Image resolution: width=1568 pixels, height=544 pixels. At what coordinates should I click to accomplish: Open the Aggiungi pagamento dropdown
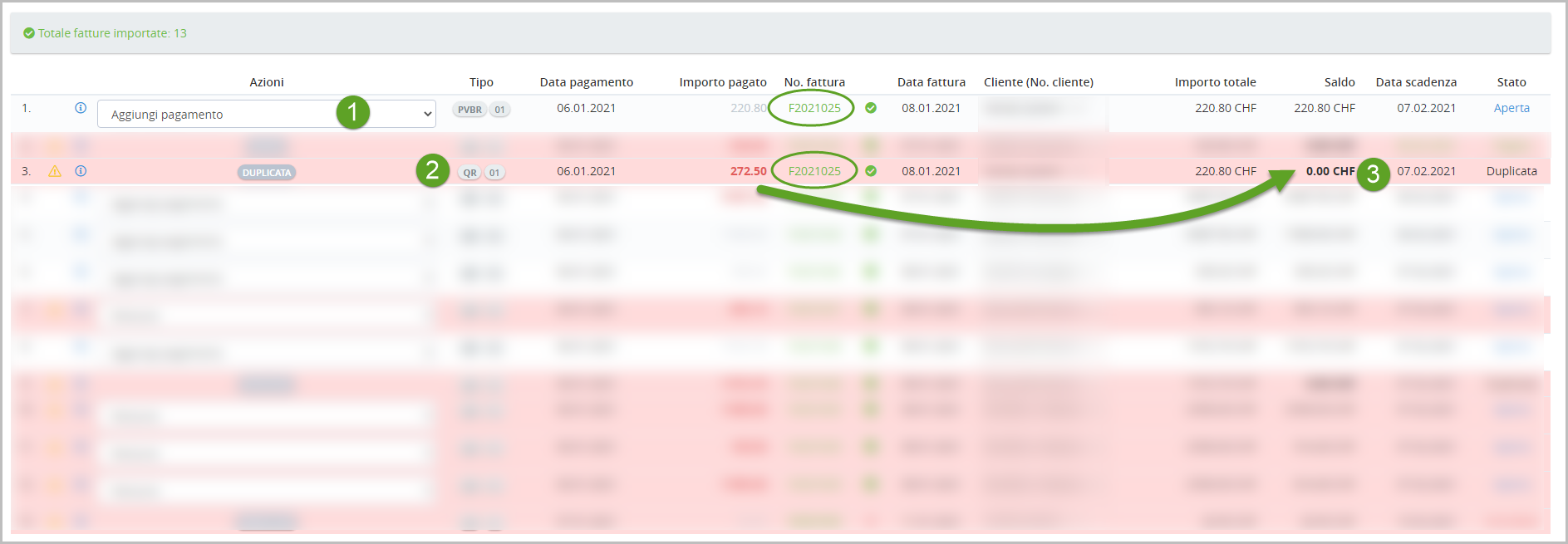pos(266,115)
